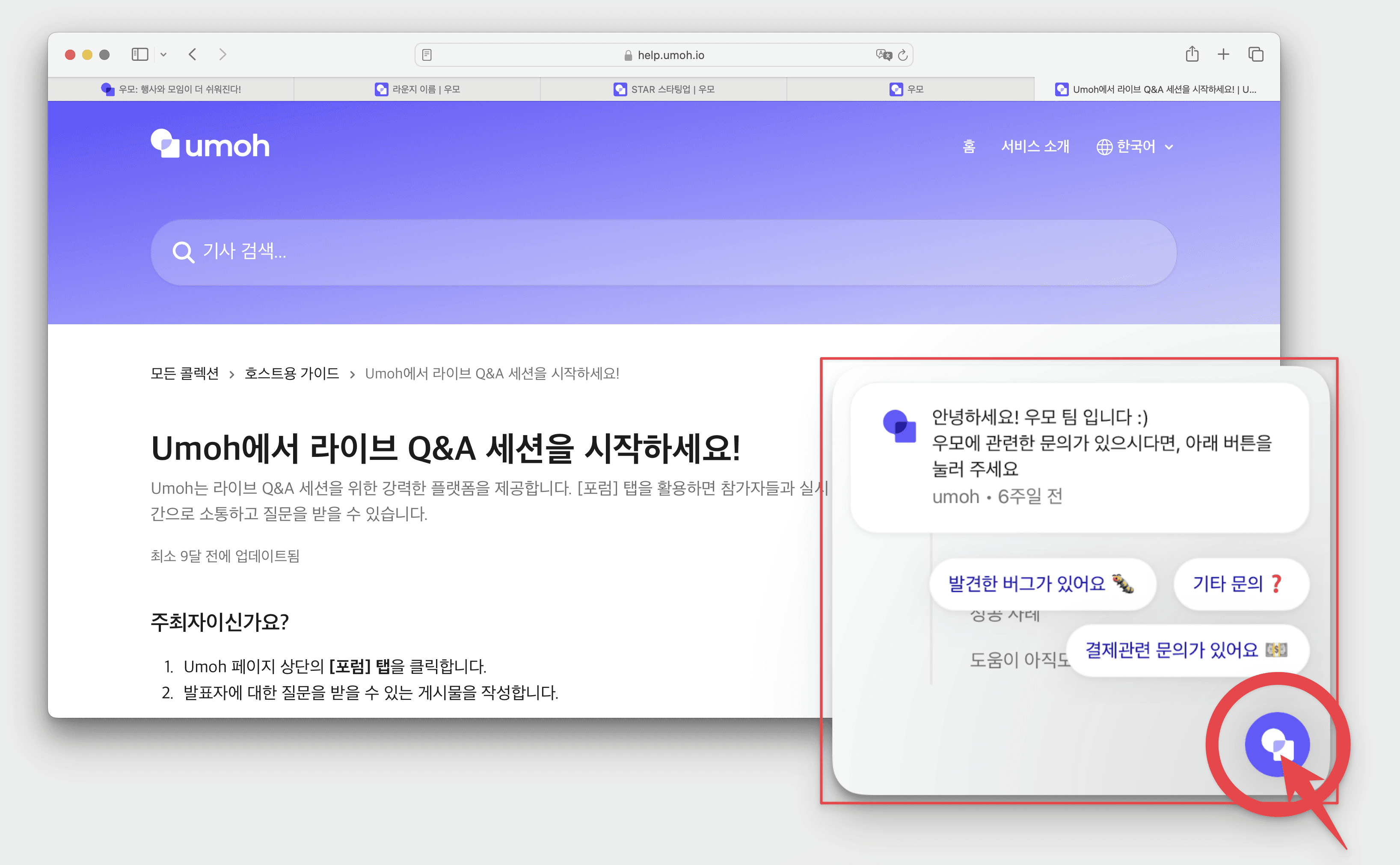Open a new tab with plus icon
The width and height of the screenshot is (1400, 865).
pyautogui.click(x=1223, y=54)
